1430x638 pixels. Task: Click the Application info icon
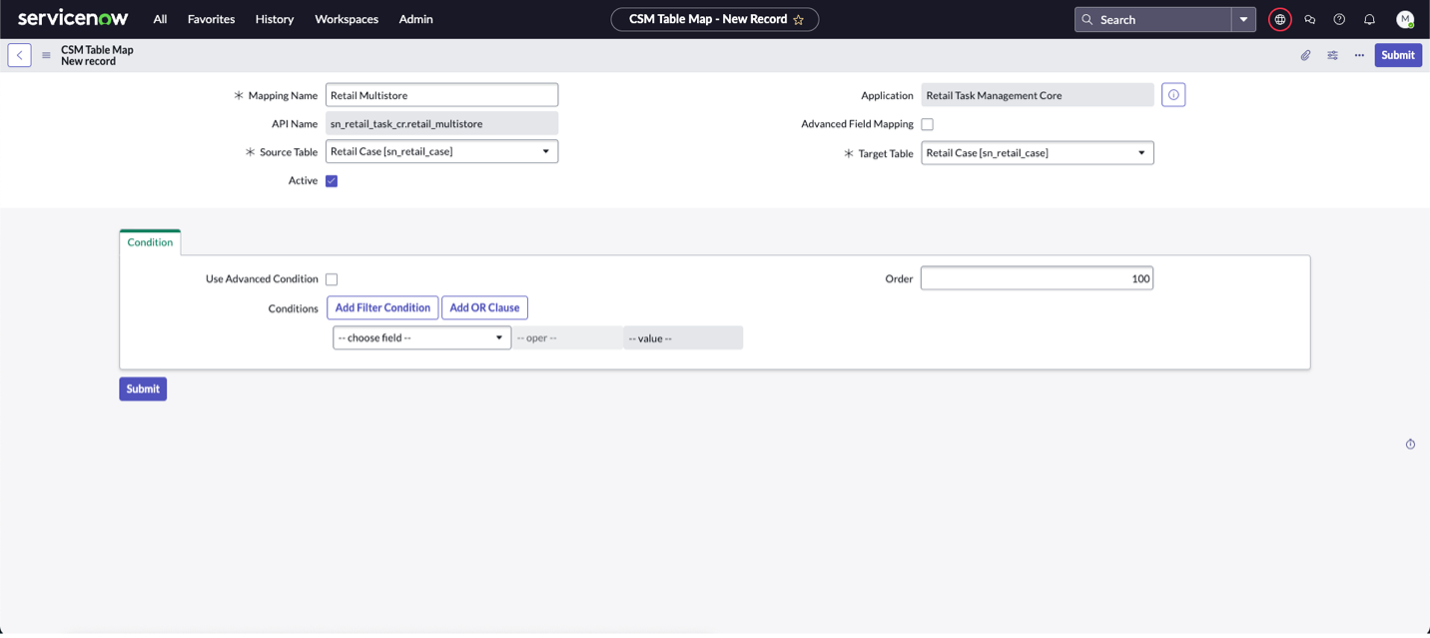(1174, 95)
